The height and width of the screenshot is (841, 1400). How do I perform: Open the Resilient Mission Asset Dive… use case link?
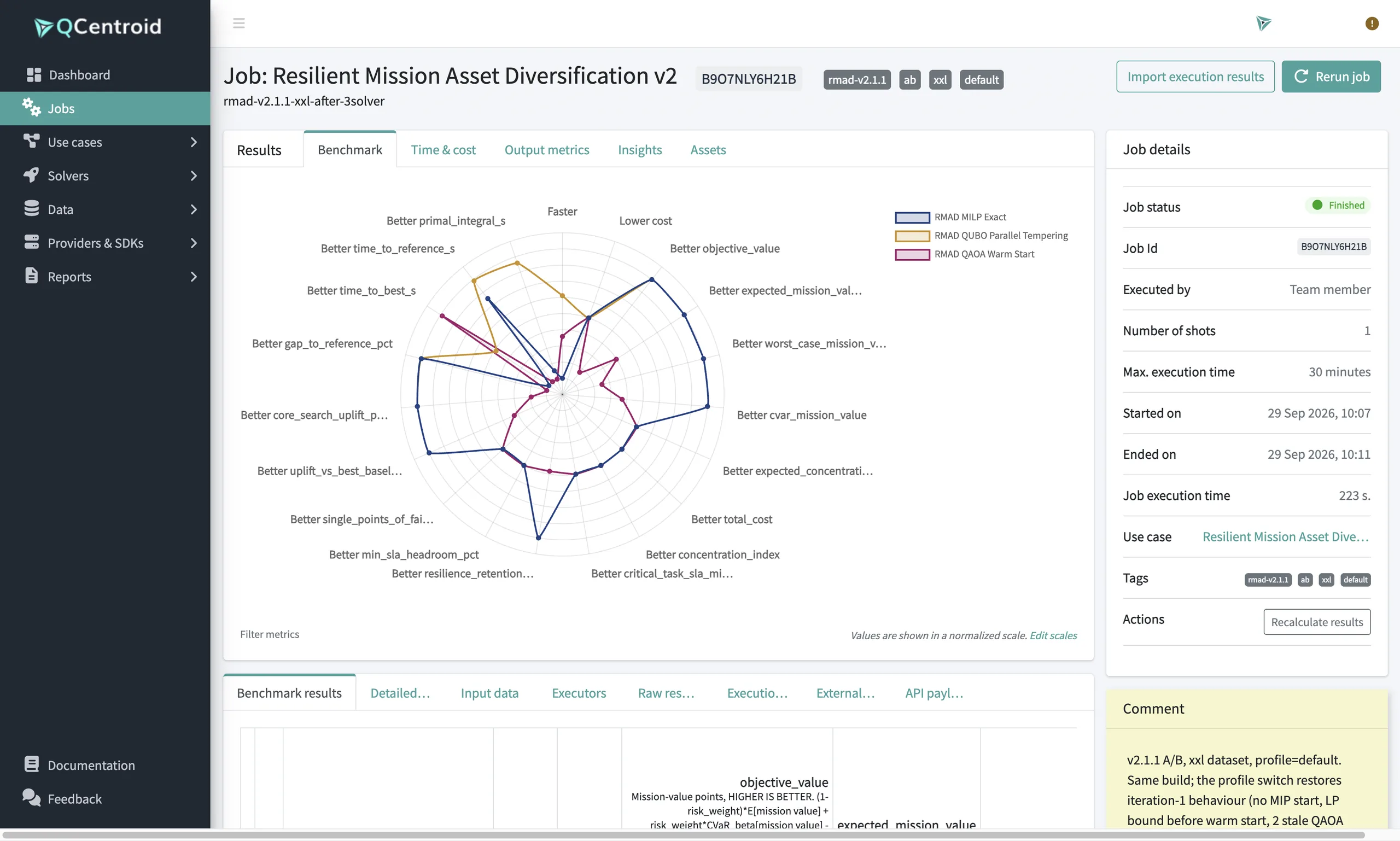pos(1286,536)
